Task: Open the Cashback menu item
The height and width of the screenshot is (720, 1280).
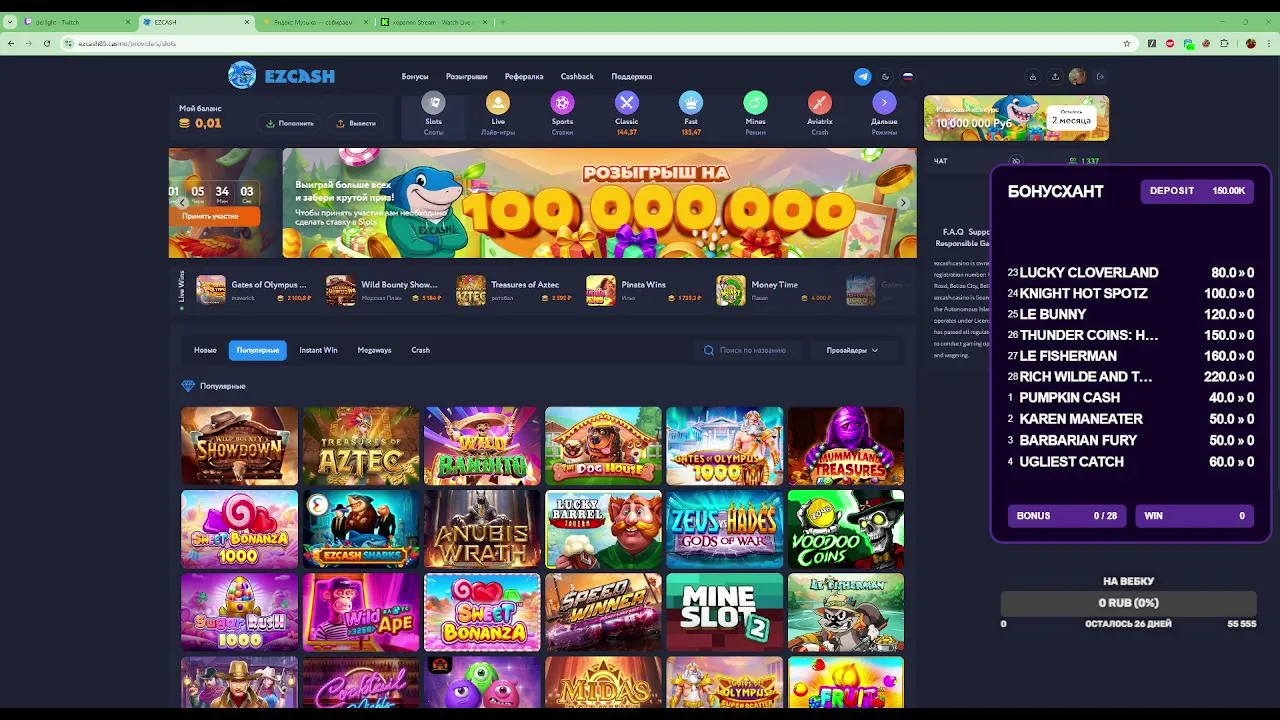Action: point(577,76)
